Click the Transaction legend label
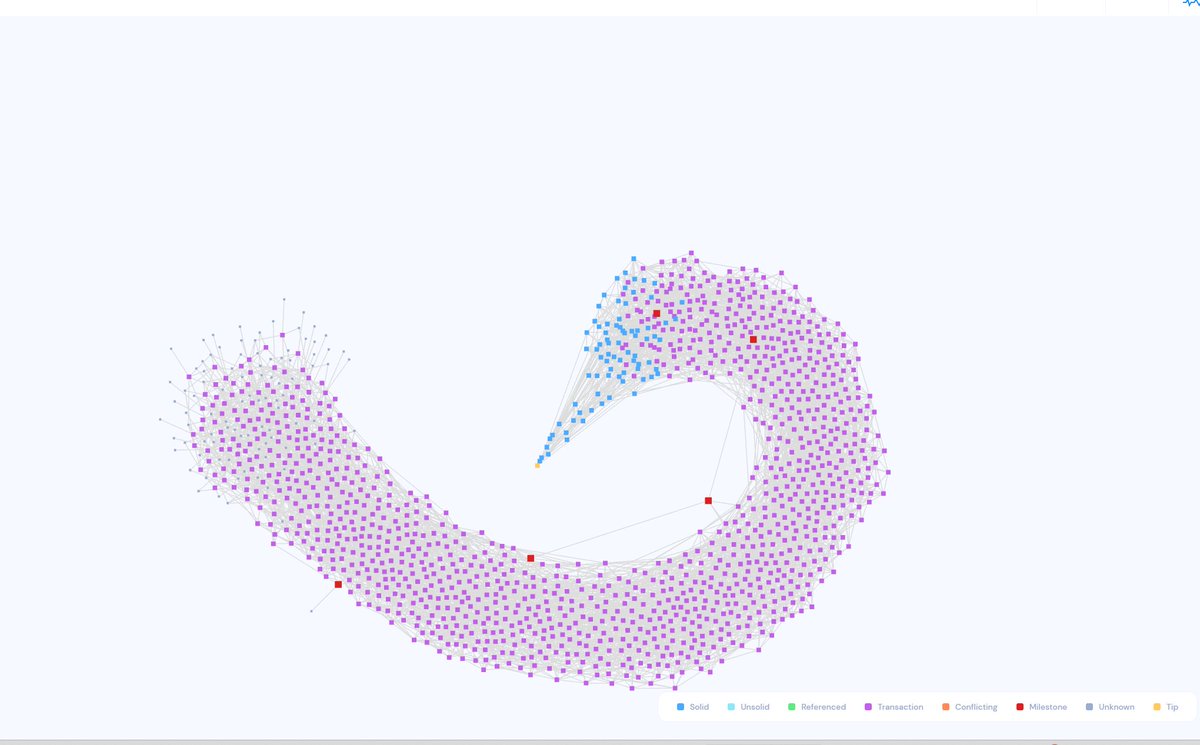This screenshot has width=1200, height=745. coord(900,707)
